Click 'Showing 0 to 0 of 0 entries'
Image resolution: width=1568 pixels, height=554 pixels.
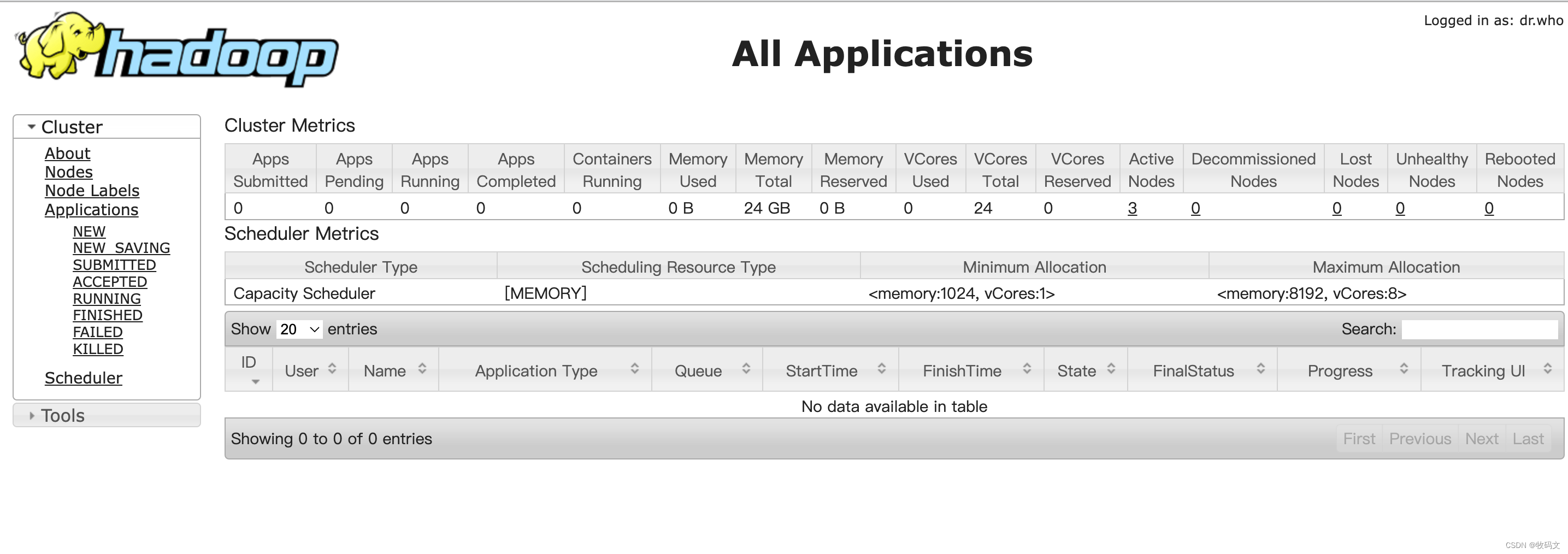pyautogui.click(x=331, y=439)
